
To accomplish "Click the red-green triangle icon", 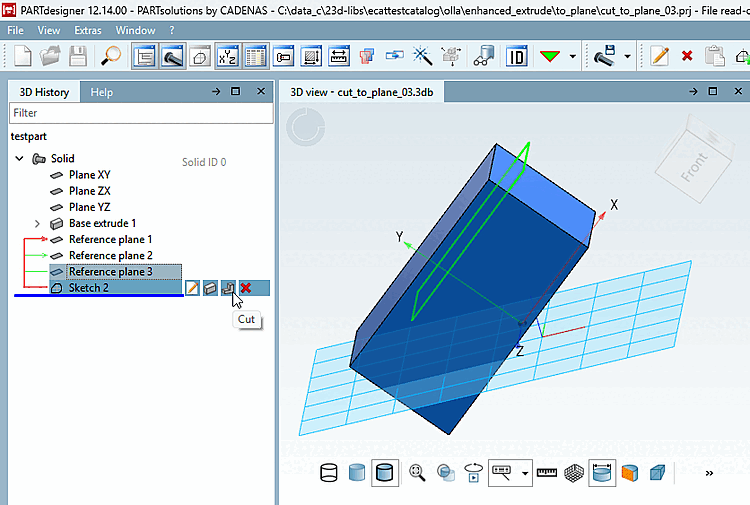I will tap(550, 56).
